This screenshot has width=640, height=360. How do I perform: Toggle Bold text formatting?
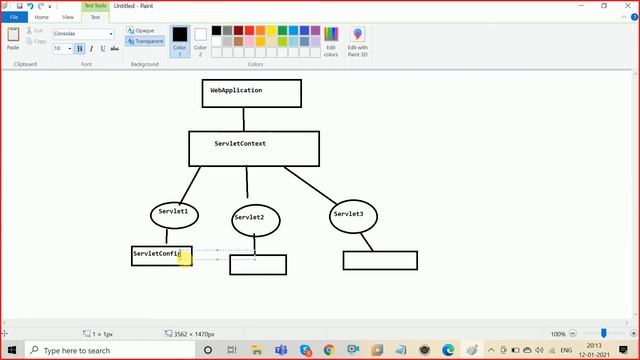tap(80, 49)
